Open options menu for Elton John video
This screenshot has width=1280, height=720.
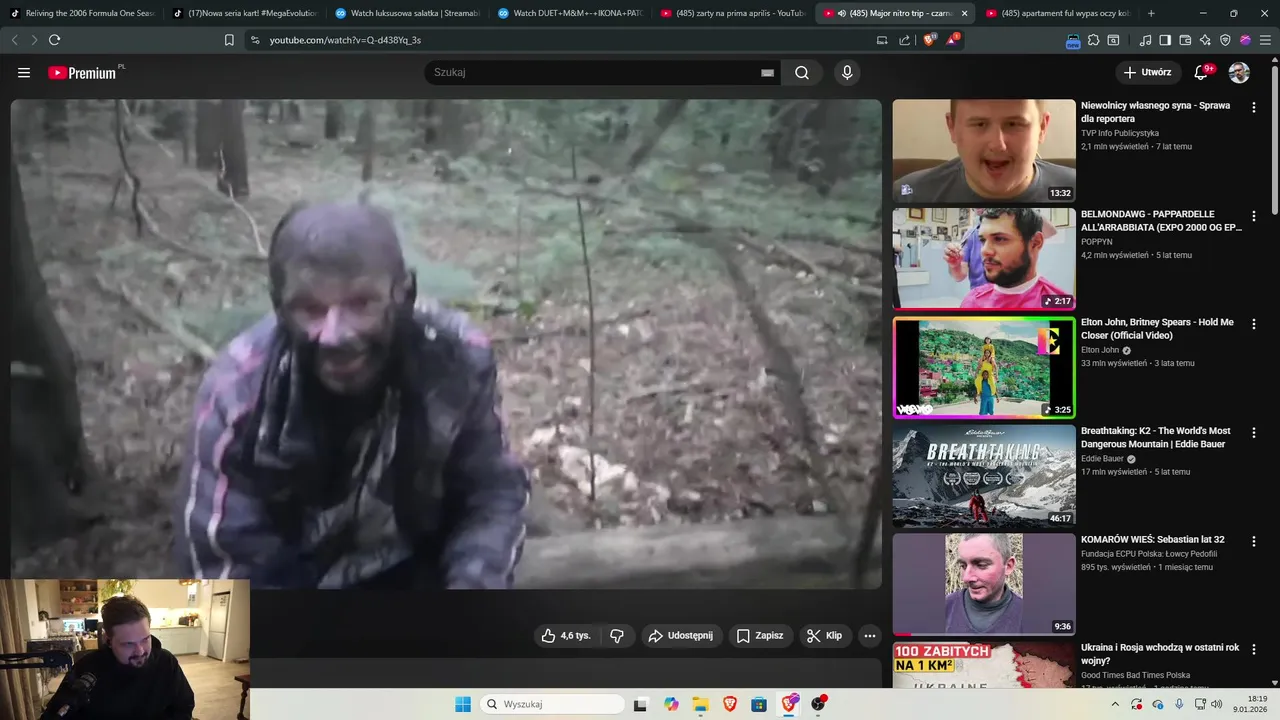[1254, 324]
